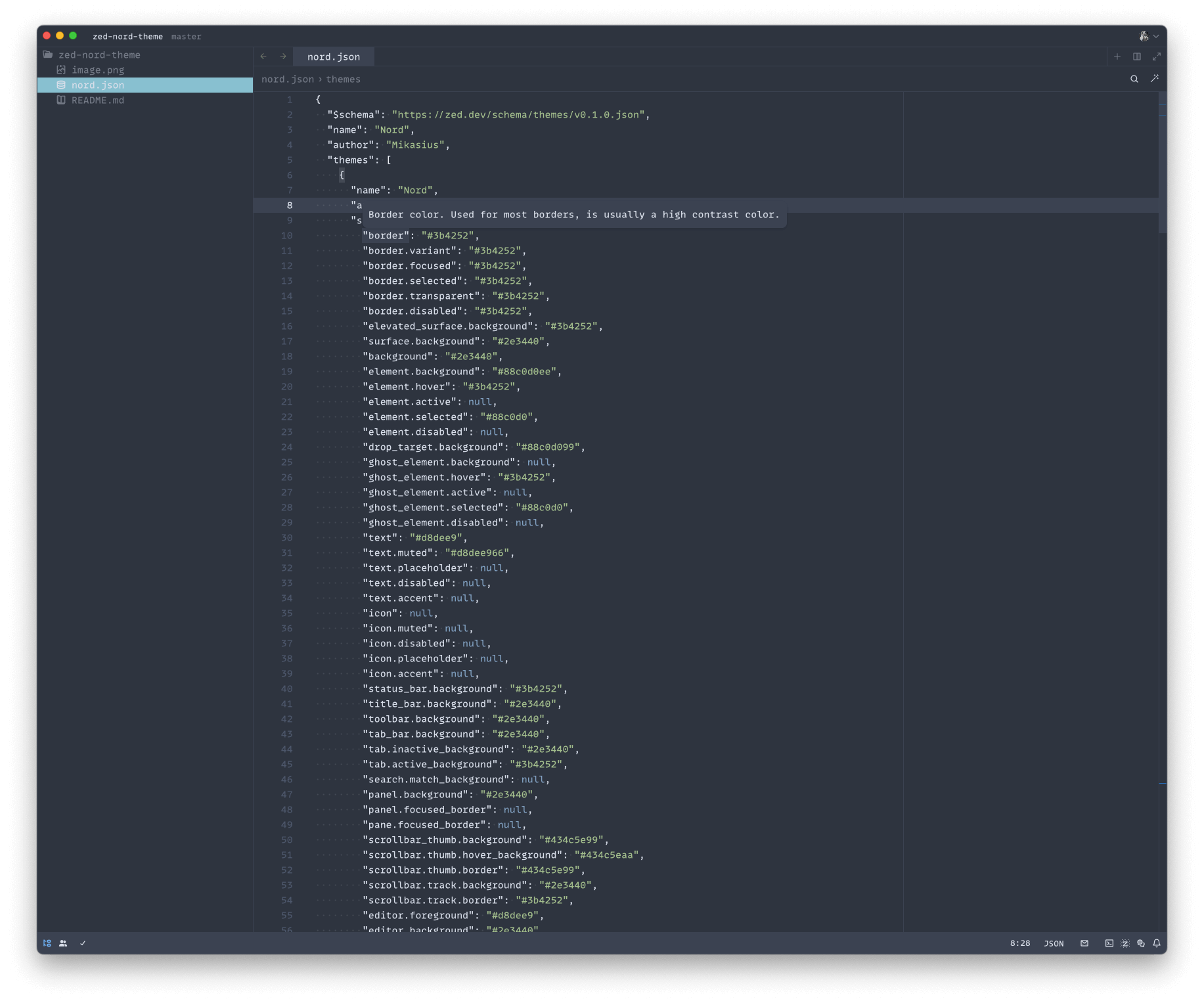The image size is (1204, 1003).
Task: Click the "icon.placeholder" line
Action: (x=435, y=658)
